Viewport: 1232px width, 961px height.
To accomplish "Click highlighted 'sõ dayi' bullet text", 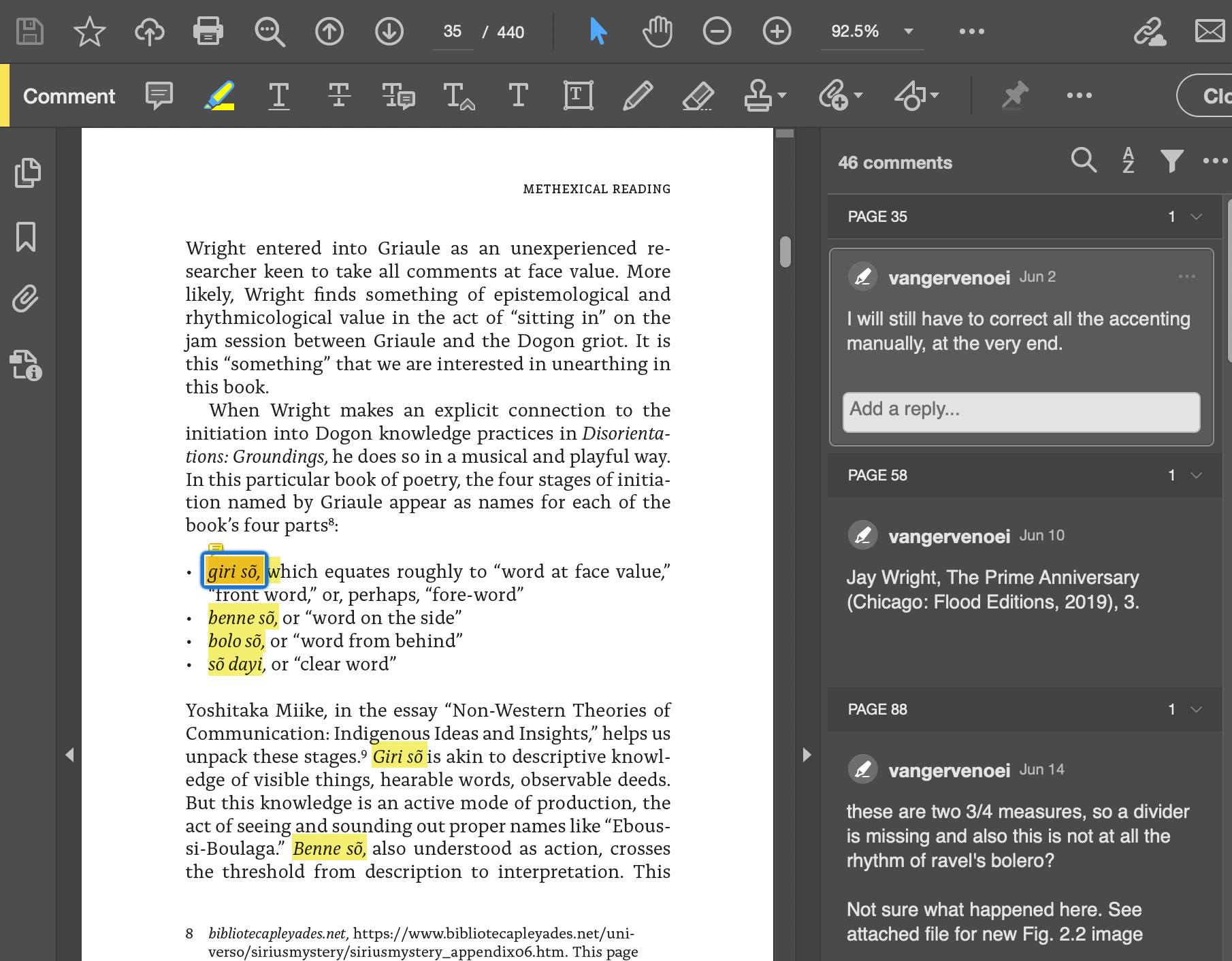I will click(236, 664).
